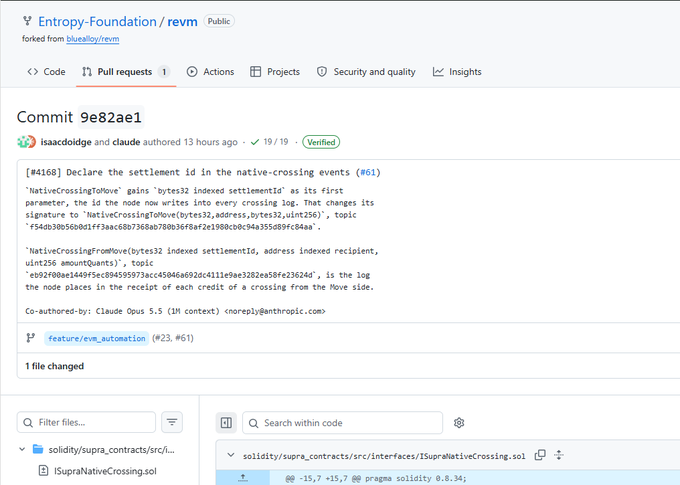Click the Projects table icon
Screen dimensions: 680x485
255,72
